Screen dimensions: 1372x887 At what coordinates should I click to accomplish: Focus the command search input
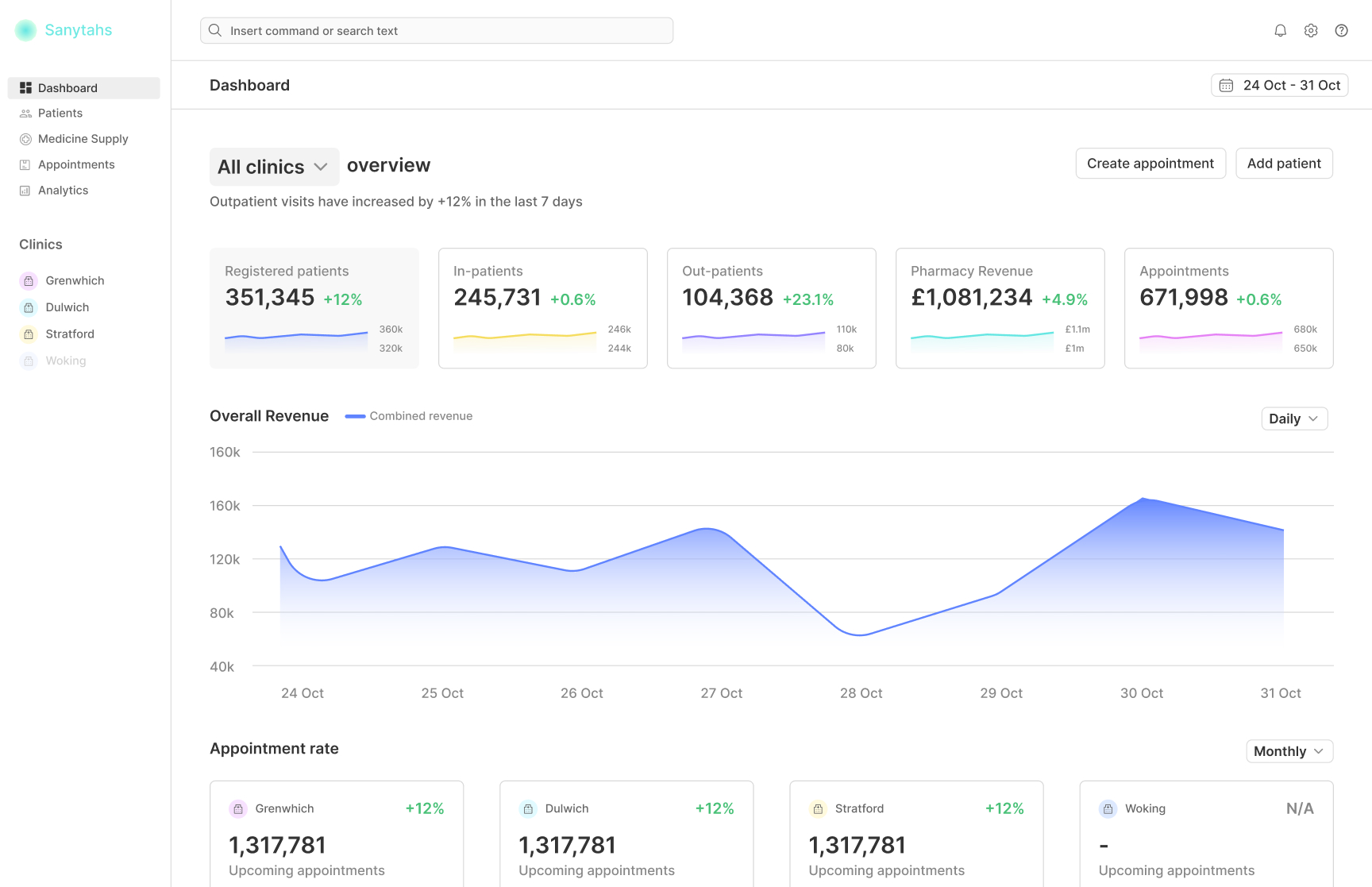click(x=437, y=30)
